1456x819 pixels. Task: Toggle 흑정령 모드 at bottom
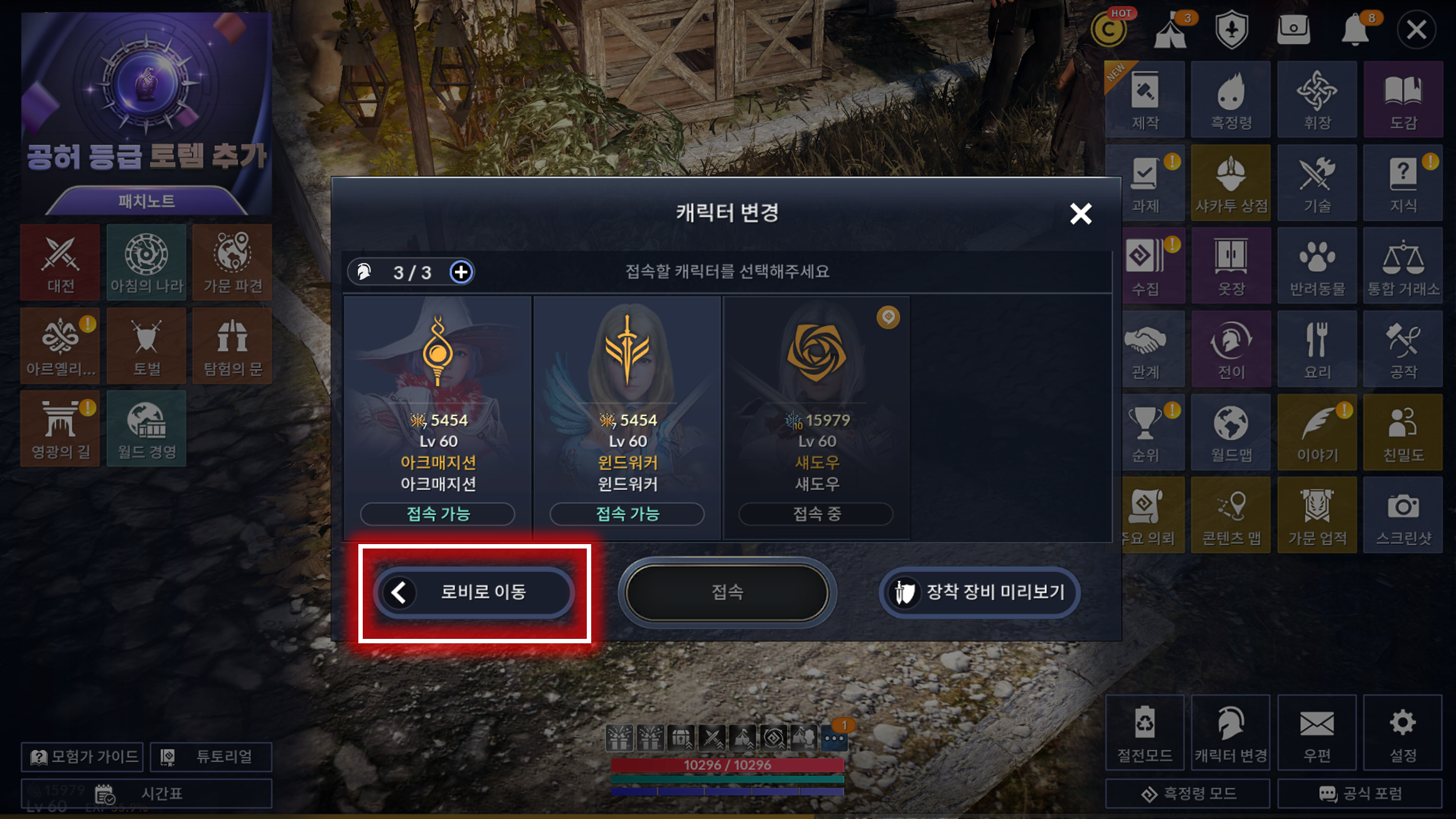(1187, 793)
